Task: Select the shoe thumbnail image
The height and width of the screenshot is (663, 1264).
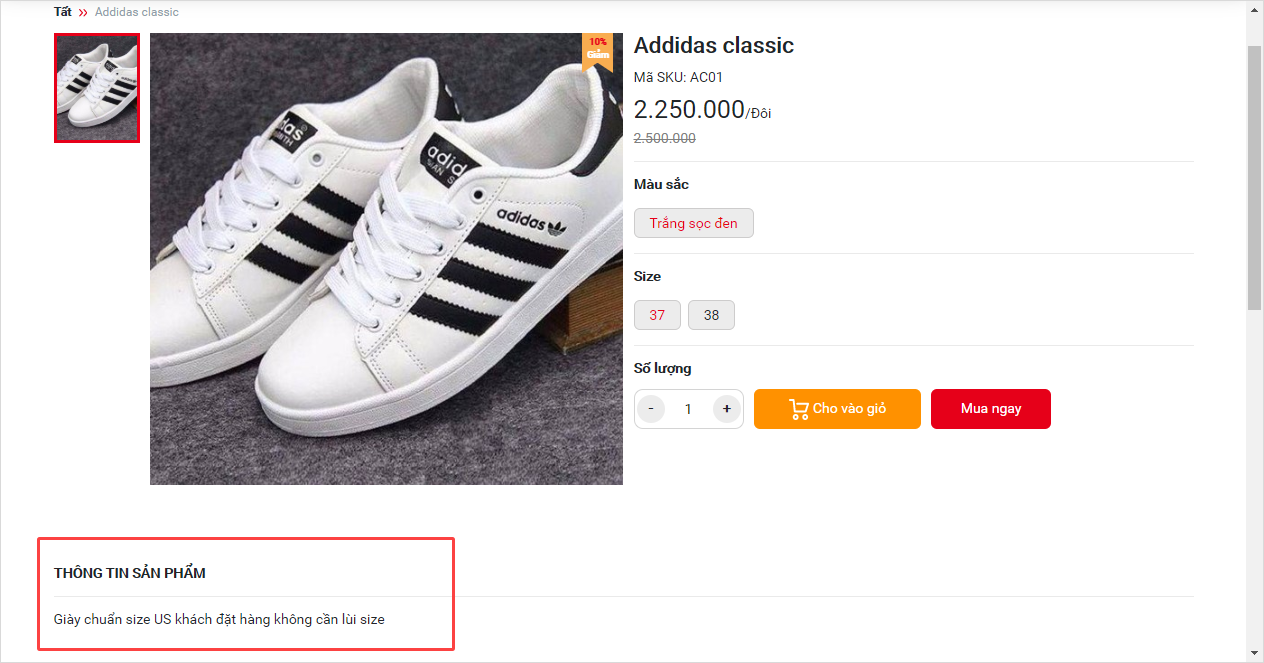Action: (x=97, y=88)
